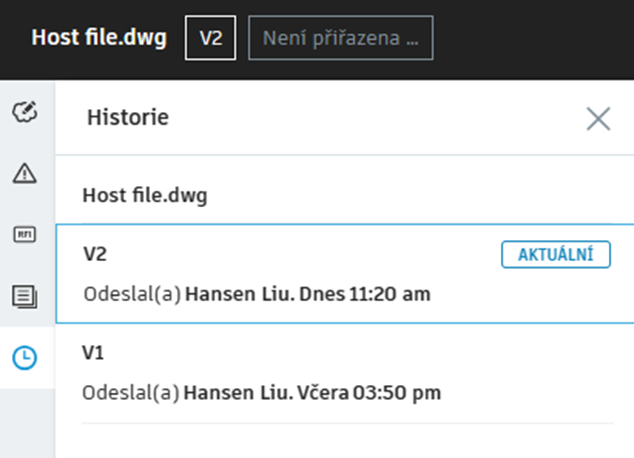634x458 pixels.
Task: Open the sheets list sidebar icon
Action: (x=25, y=295)
